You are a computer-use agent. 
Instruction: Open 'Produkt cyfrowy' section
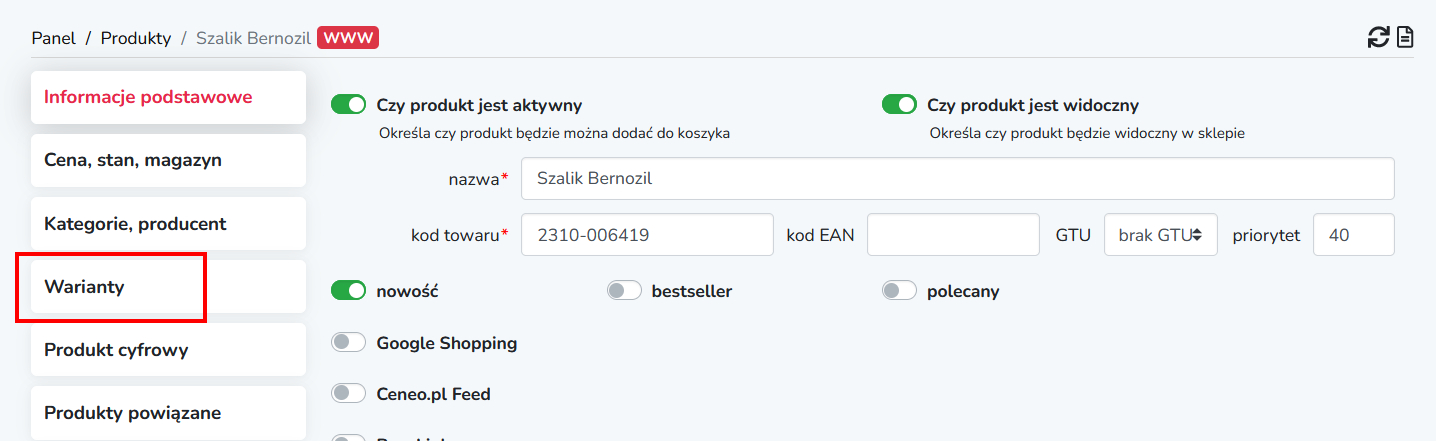[x=168, y=350]
